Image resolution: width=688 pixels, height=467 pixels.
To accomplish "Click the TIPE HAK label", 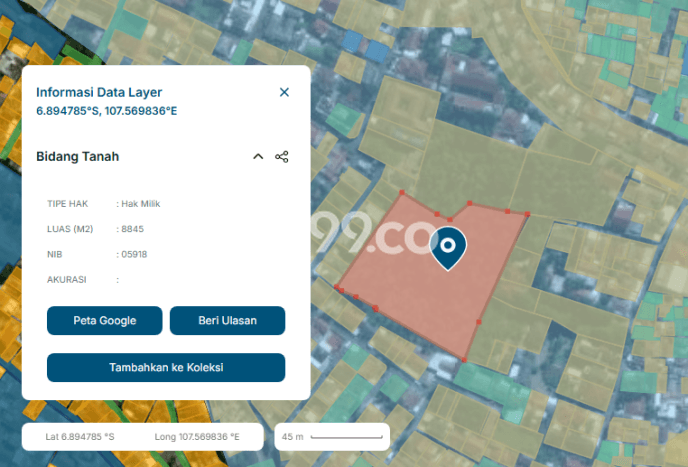I will 68,204.
